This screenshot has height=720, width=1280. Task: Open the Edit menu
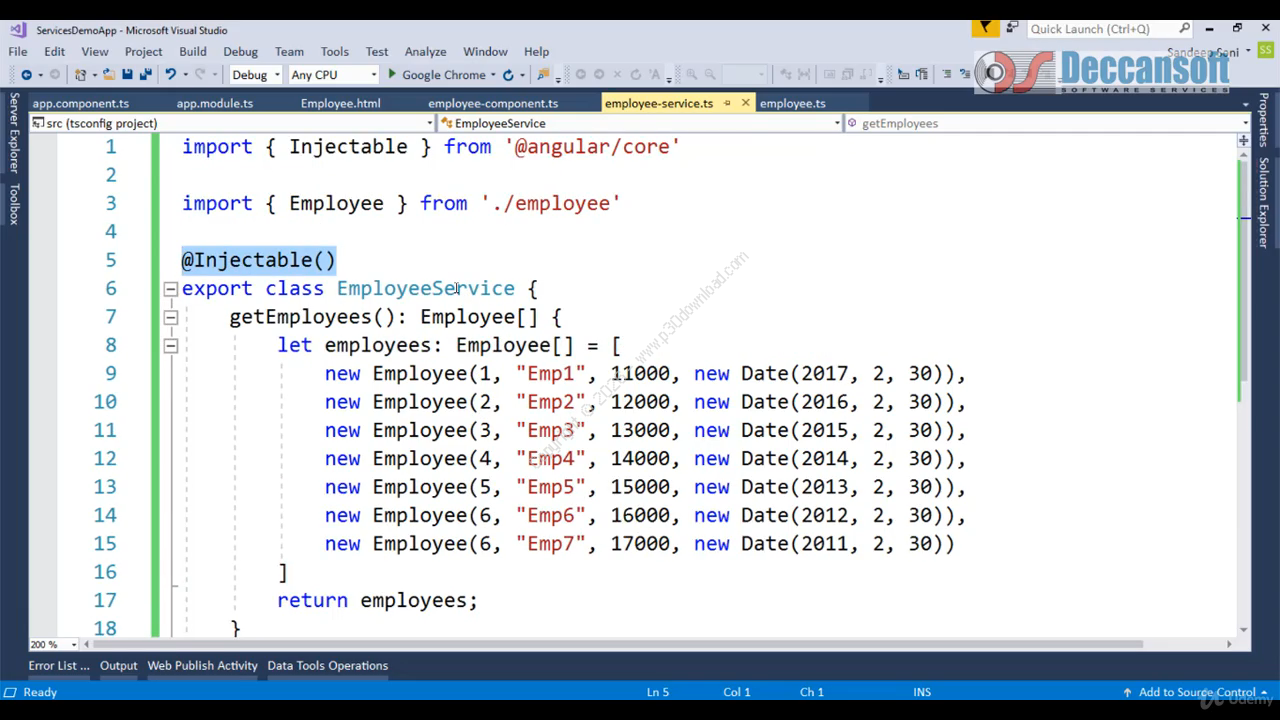coord(54,51)
